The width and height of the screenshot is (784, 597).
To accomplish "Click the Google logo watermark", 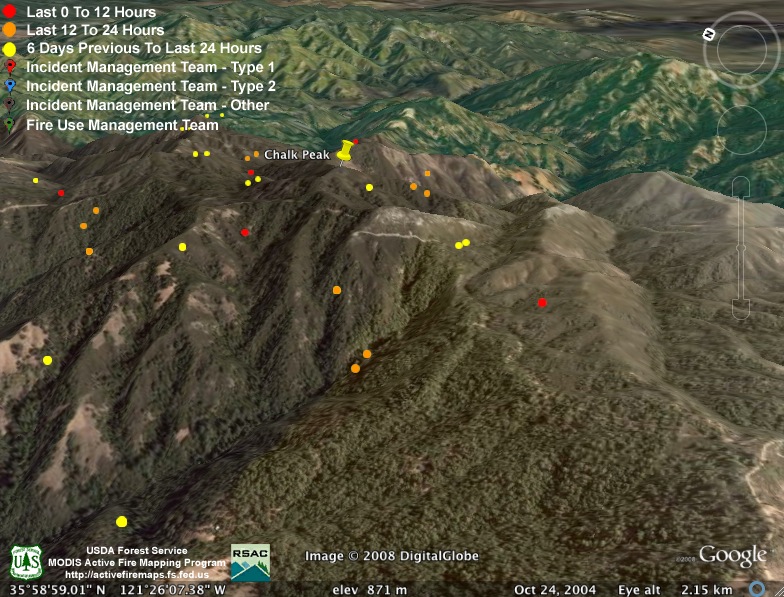I will [x=732, y=556].
